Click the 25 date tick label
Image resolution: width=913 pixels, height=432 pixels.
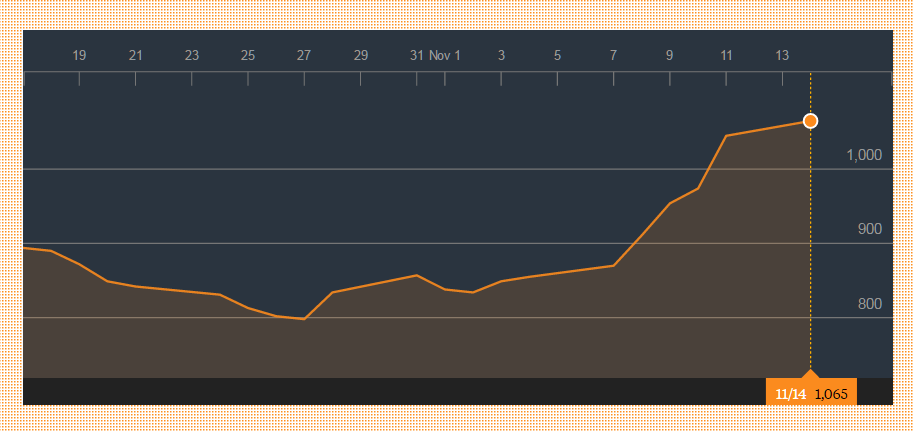coord(248,56)
